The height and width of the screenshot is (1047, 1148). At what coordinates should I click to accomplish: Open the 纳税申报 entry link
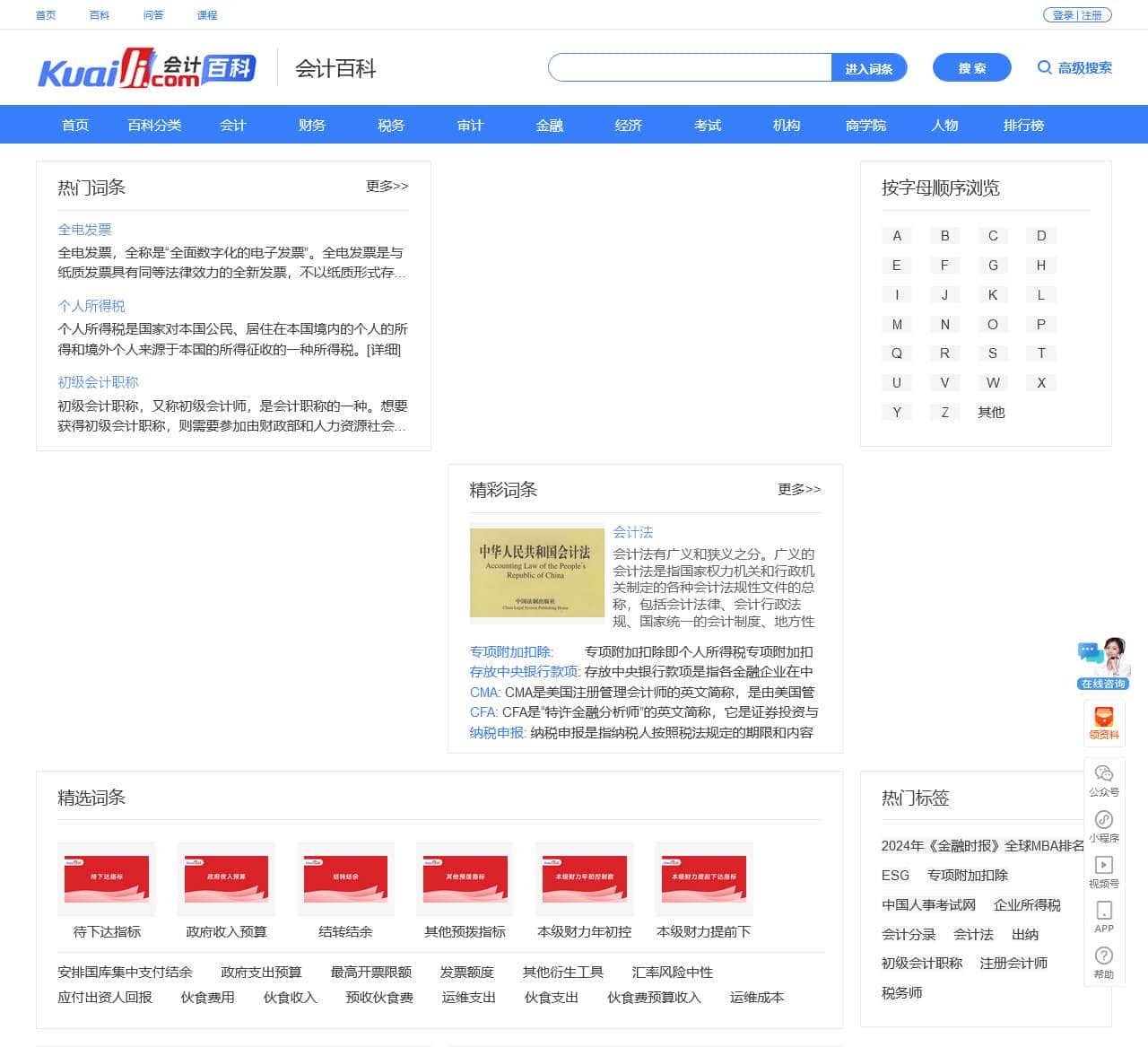(x=498, y=732)
